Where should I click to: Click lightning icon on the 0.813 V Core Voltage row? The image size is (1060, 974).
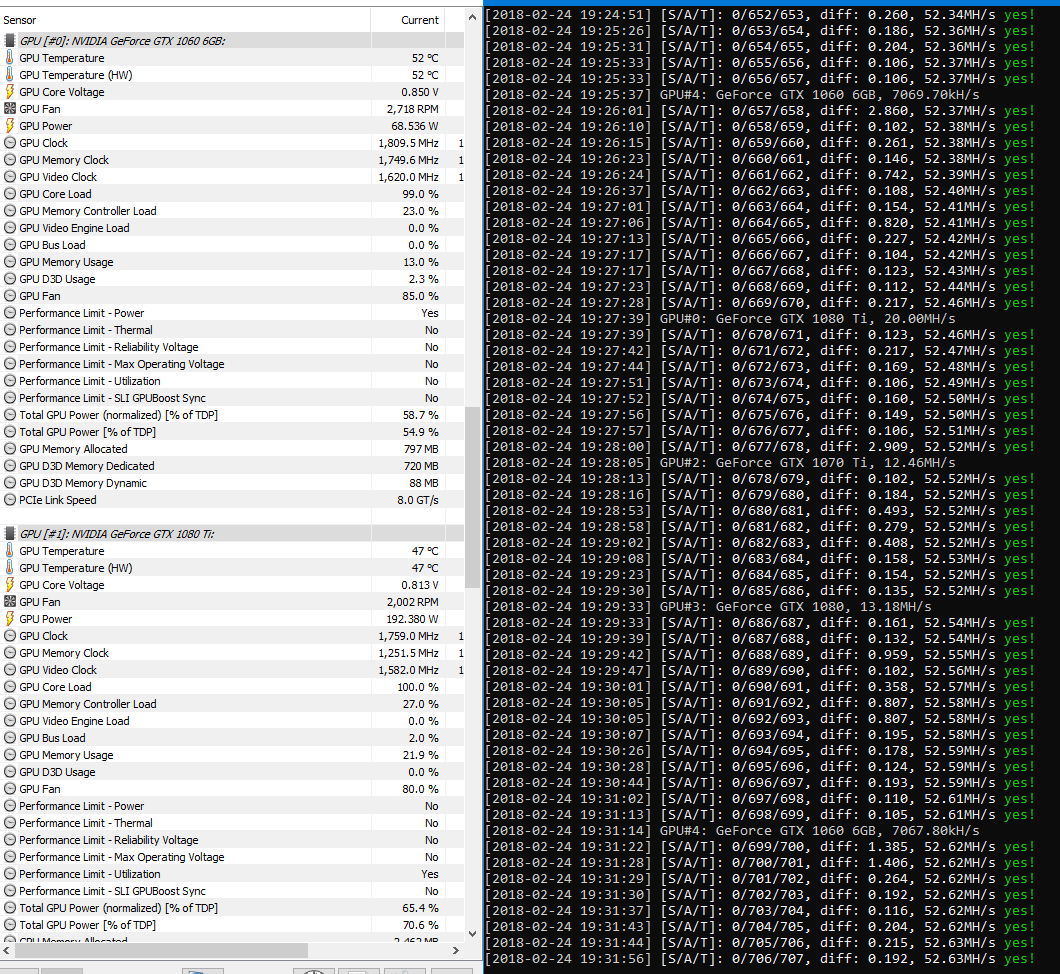pyautogui.click(x=9, y=585)
